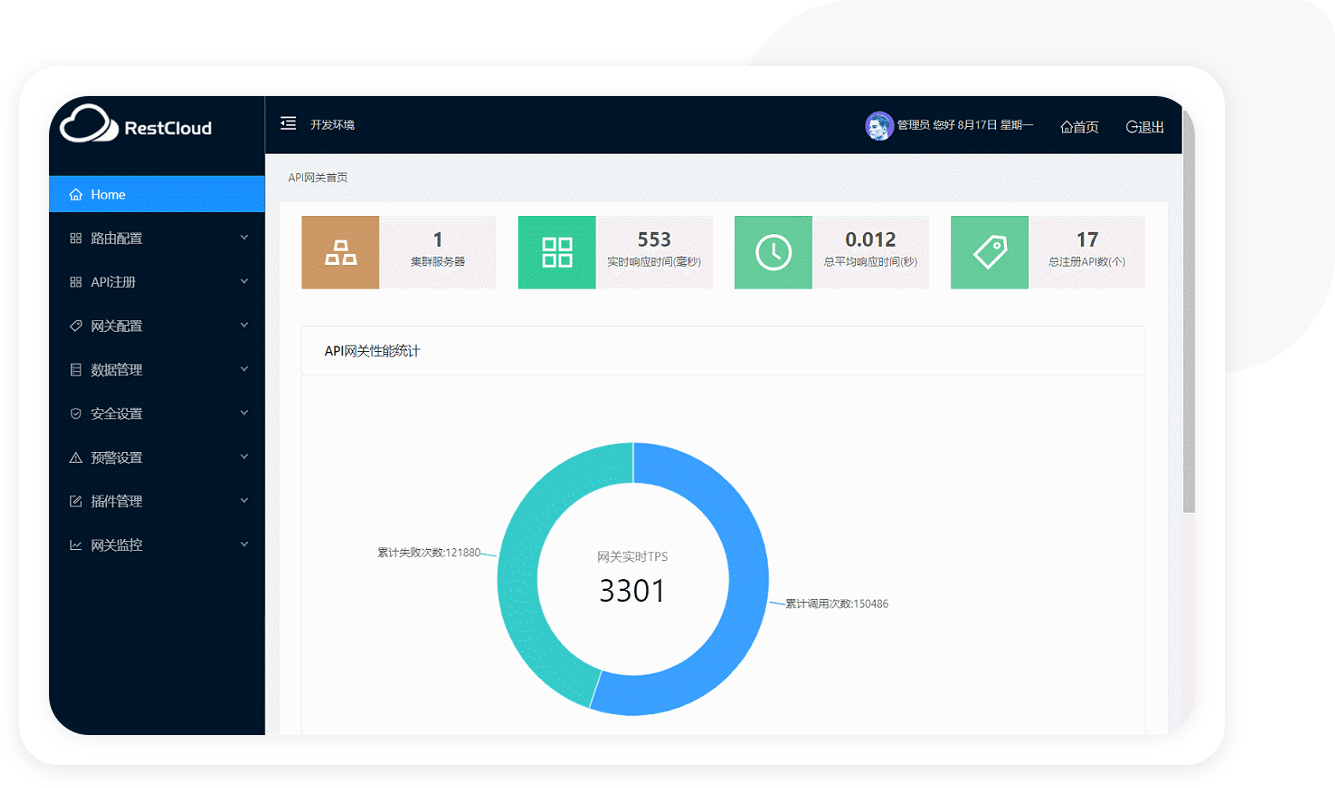Expand the API注册 menu chevron
1335x788 pixels.
(244, 282)
